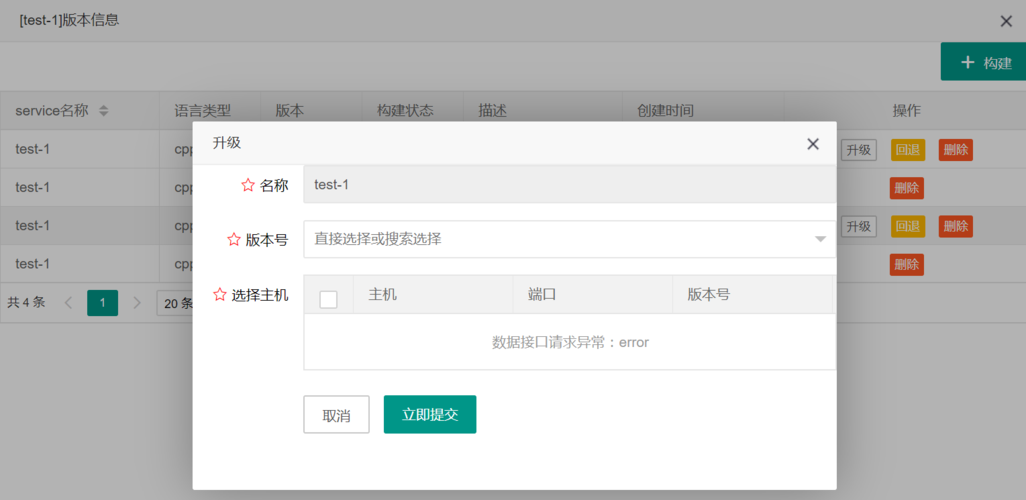Click the 版本号 column header in host table
The image size is (1026, 500).
pos(752,295)
